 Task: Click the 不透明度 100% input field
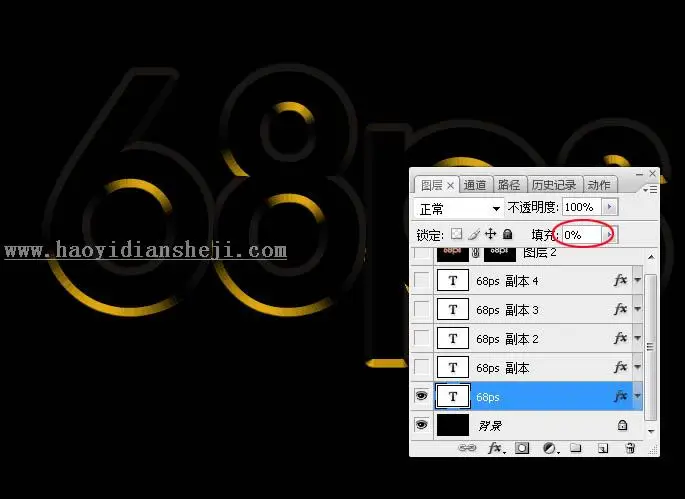pos(582,207)
